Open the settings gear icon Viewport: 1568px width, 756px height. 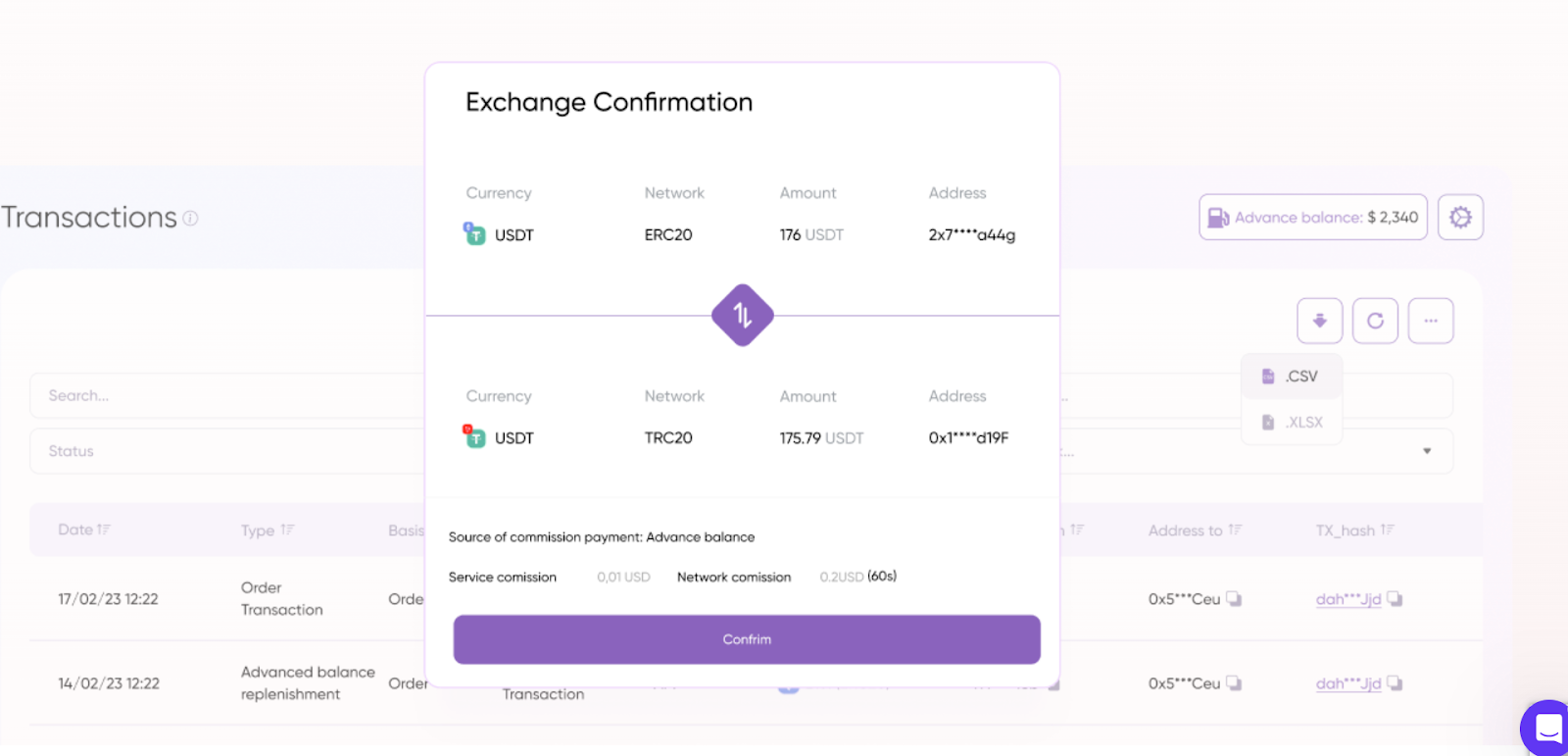point(1460,217)
